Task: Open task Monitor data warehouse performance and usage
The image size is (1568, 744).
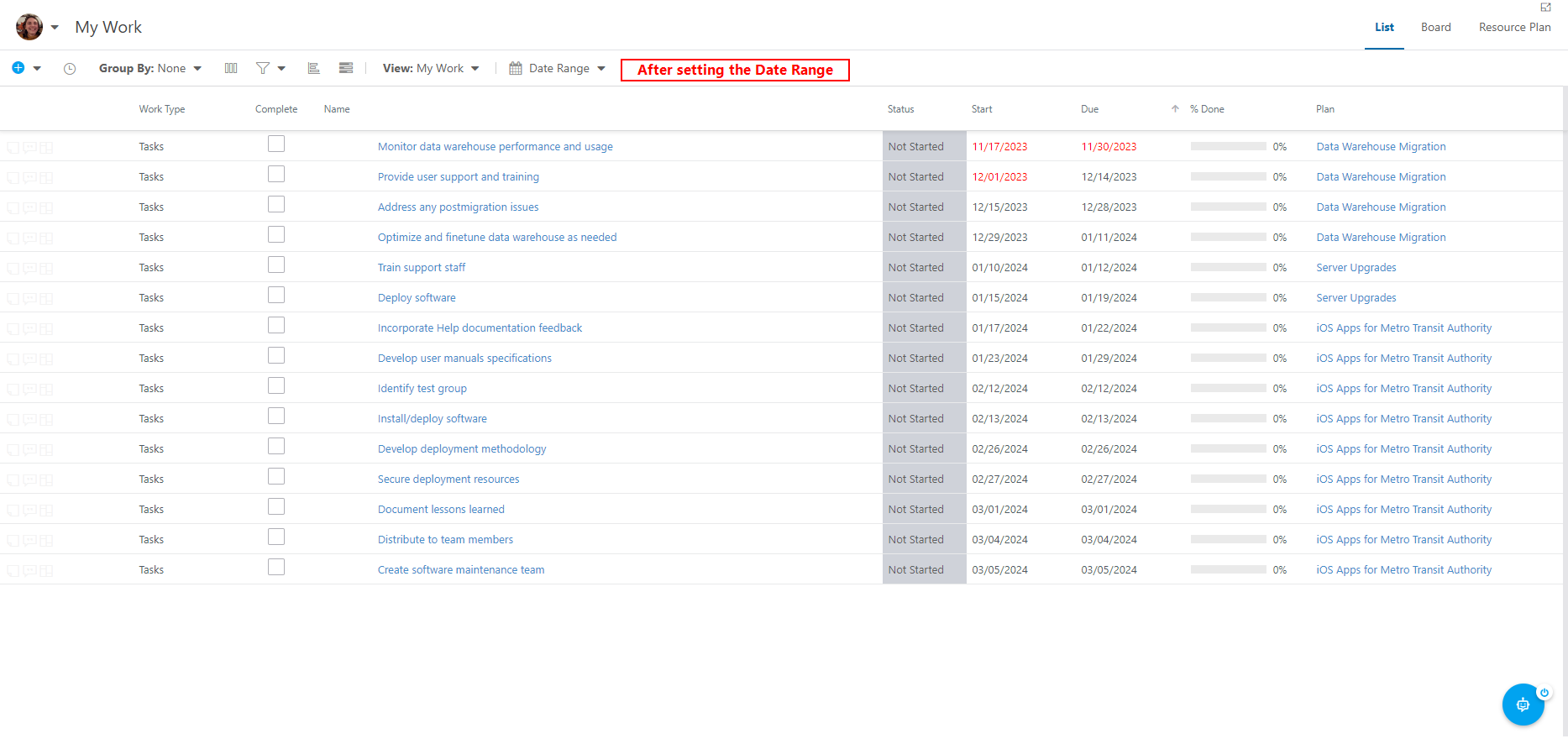Action: (496, 147)
